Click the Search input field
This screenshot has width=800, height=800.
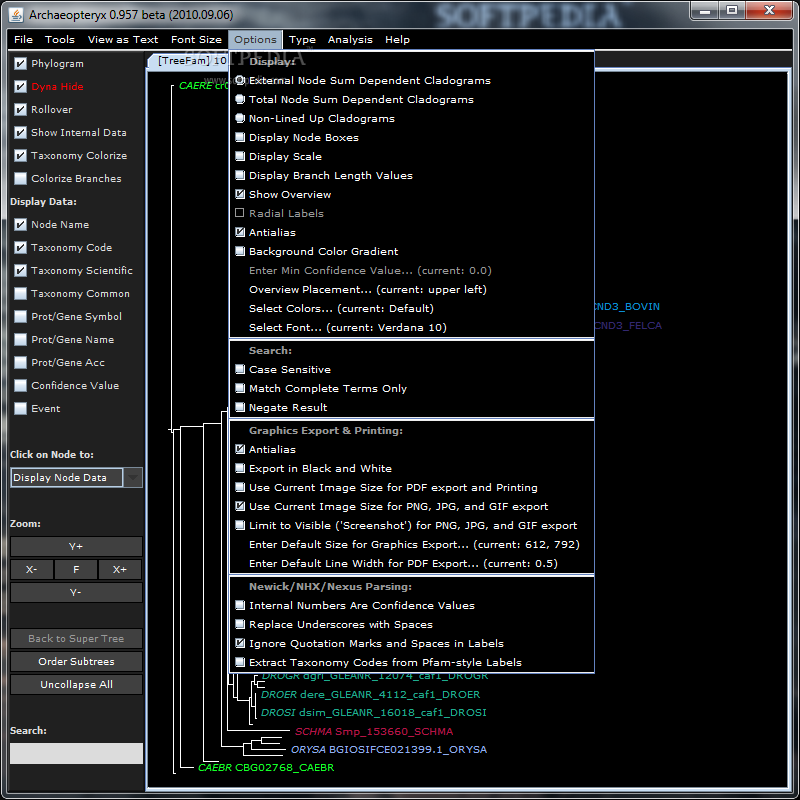[x=76, y=753]
